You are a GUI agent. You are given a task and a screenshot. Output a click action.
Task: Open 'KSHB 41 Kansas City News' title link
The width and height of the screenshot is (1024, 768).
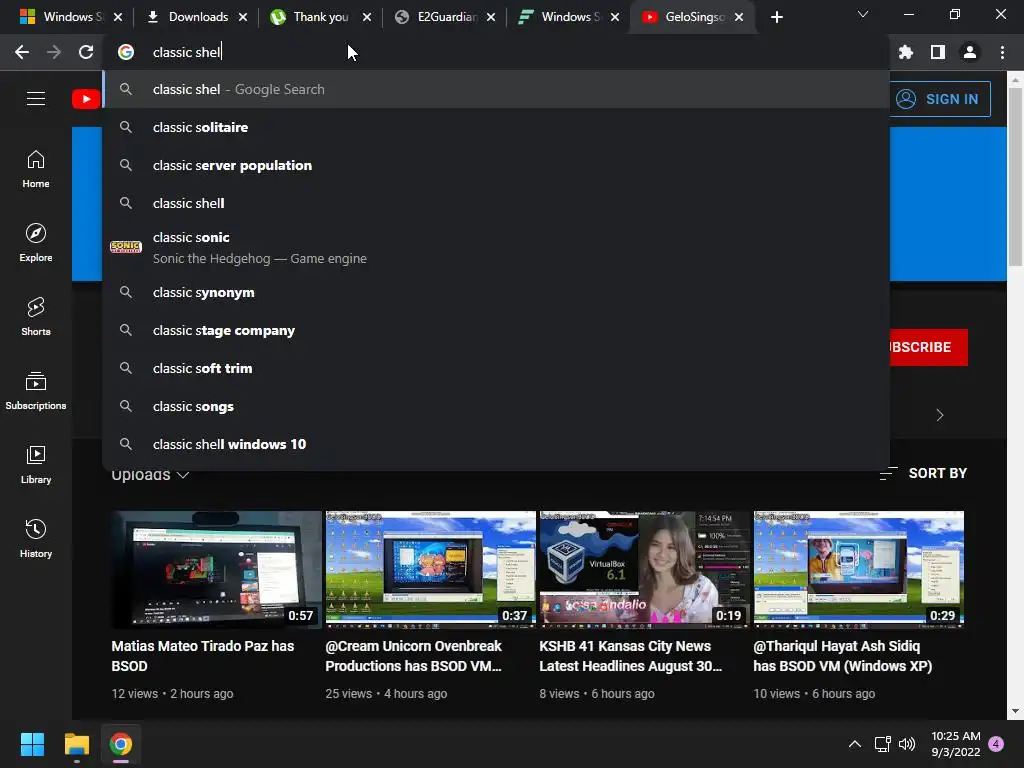tap(630, 656)
